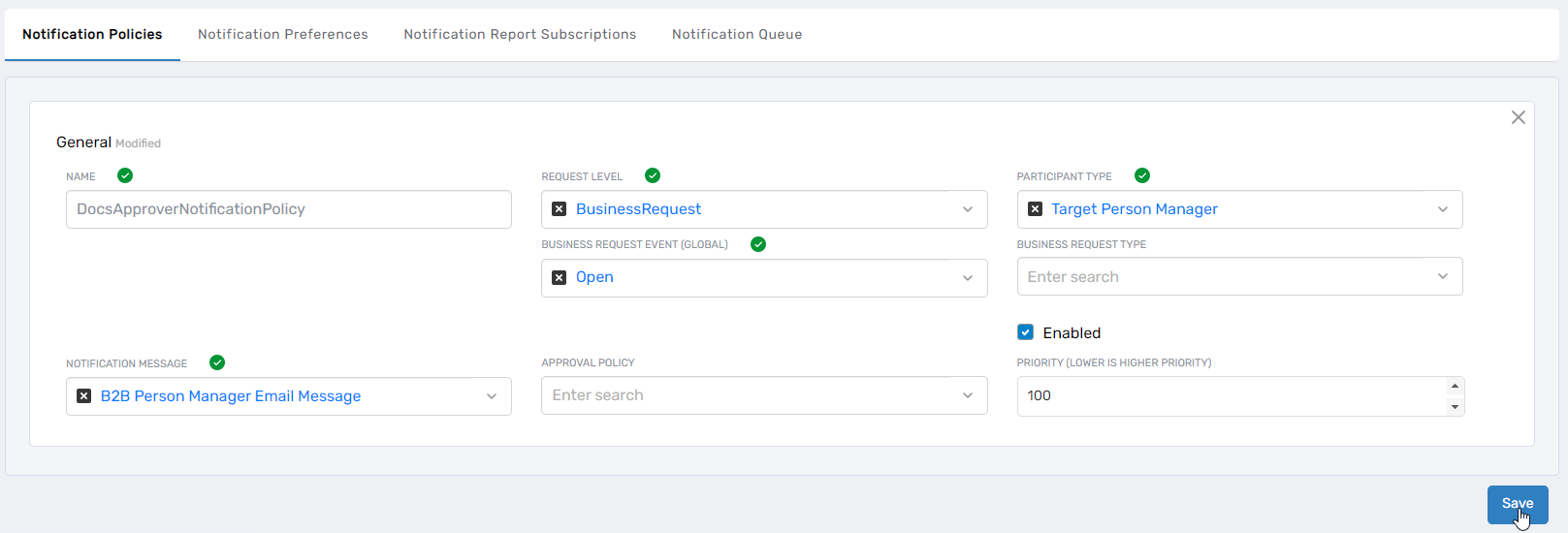Expand the Request Level dropdown
Viewport: 1568px width, 533px height.
[x=967, y=209]
